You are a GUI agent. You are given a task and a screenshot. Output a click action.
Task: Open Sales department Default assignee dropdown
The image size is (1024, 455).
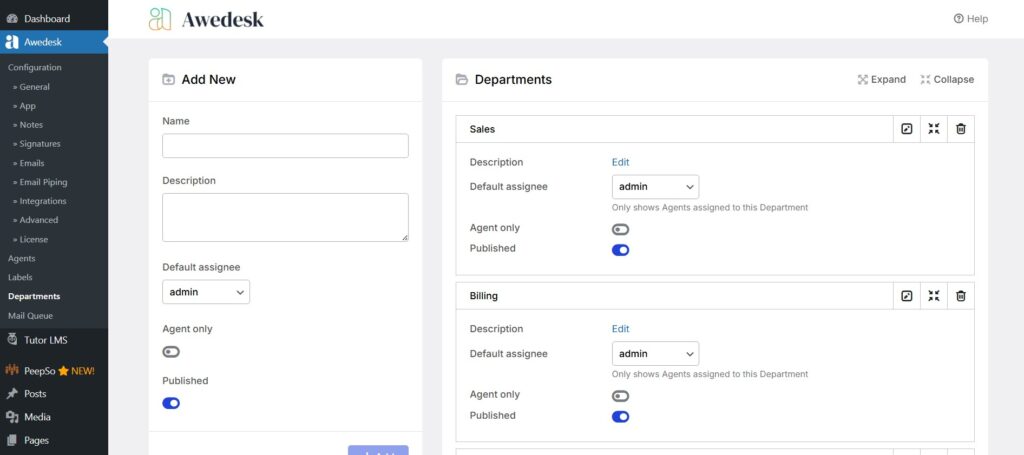pos(655,187)
